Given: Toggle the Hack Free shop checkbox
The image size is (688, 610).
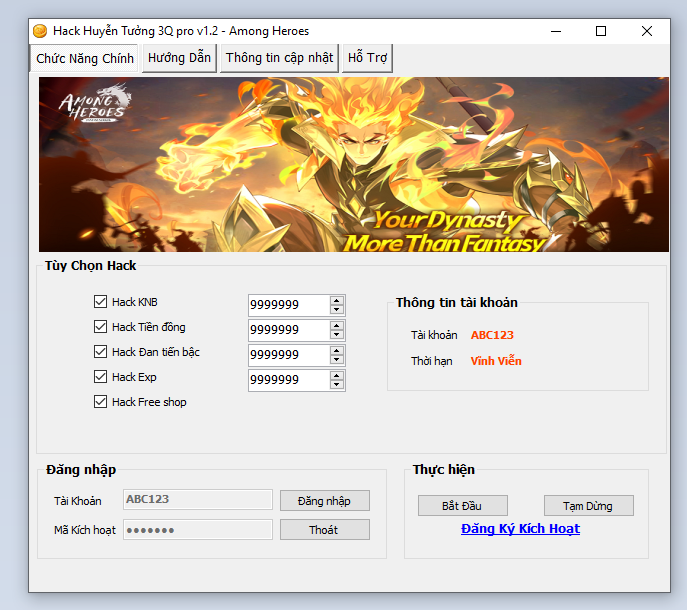Looking at the screenshot, I should (x=100, y=402).
